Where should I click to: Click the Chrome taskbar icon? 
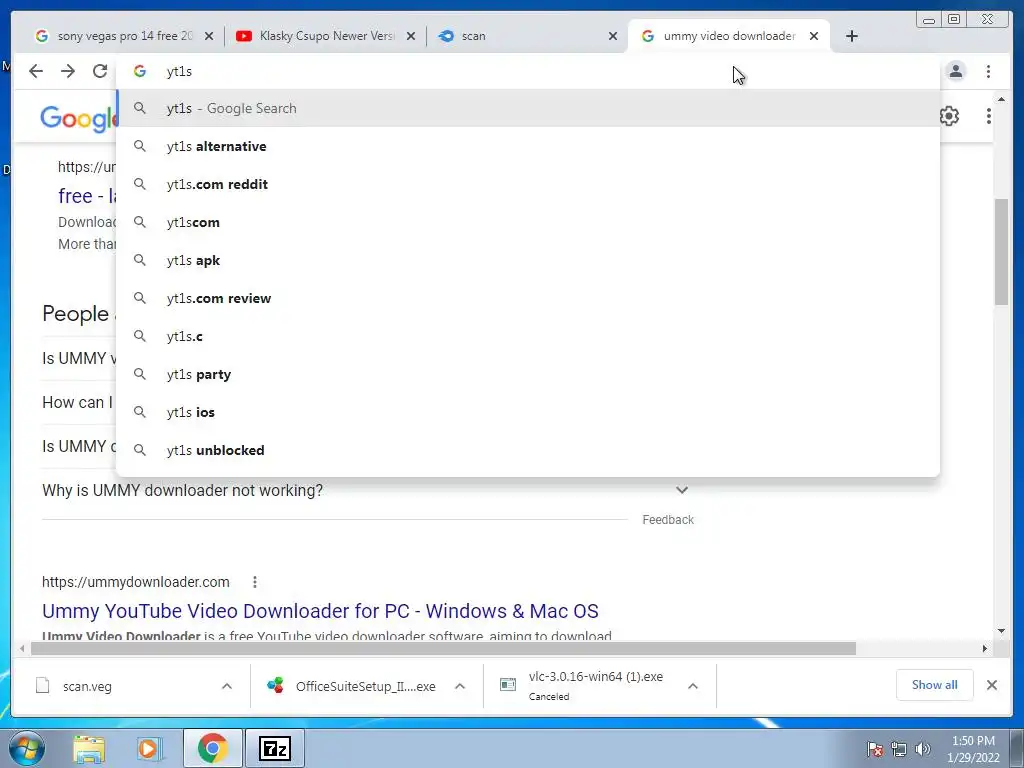[x=212, y=748]
